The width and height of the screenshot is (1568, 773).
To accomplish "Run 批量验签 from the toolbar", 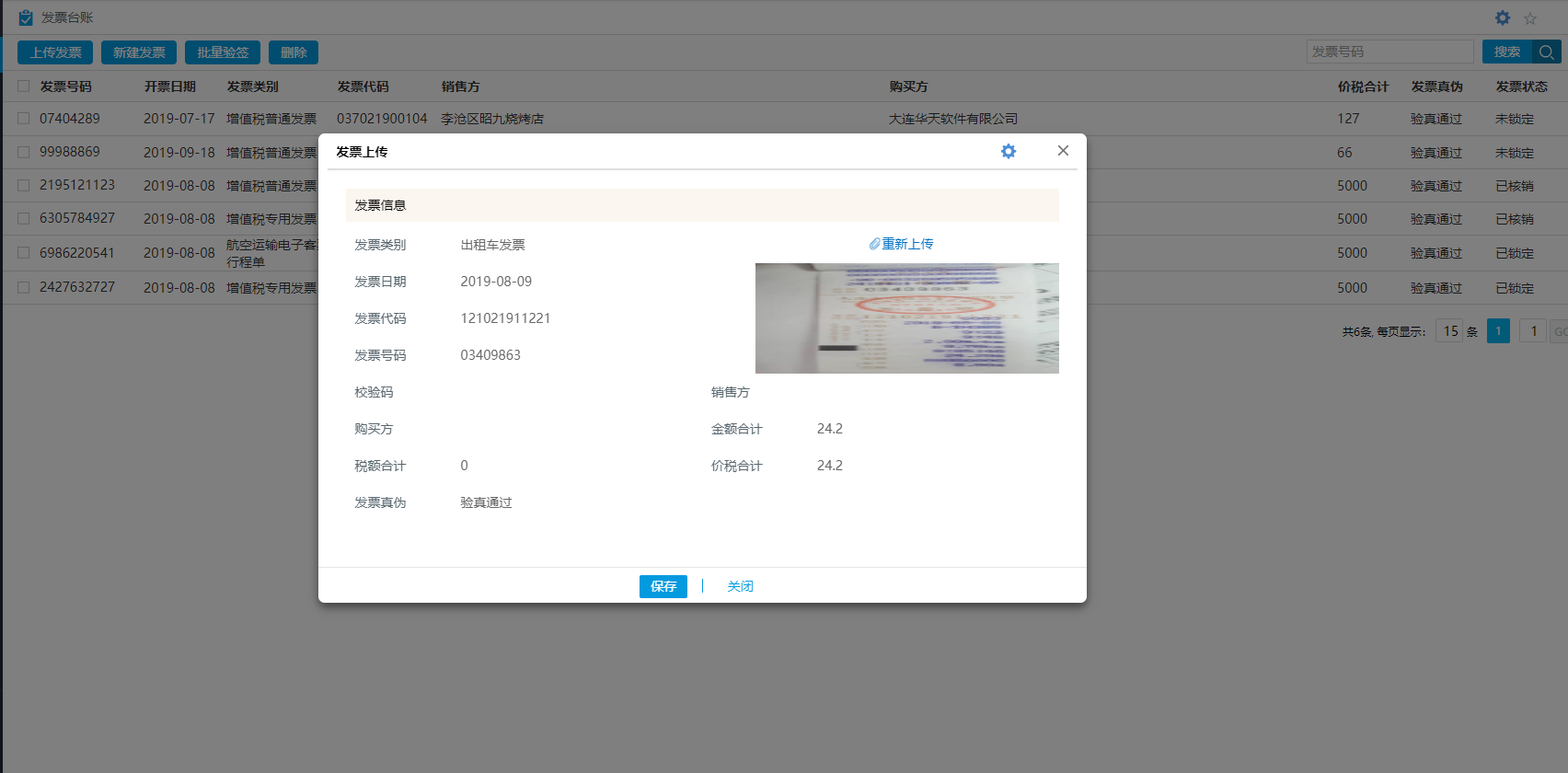I will coord(223,52).
